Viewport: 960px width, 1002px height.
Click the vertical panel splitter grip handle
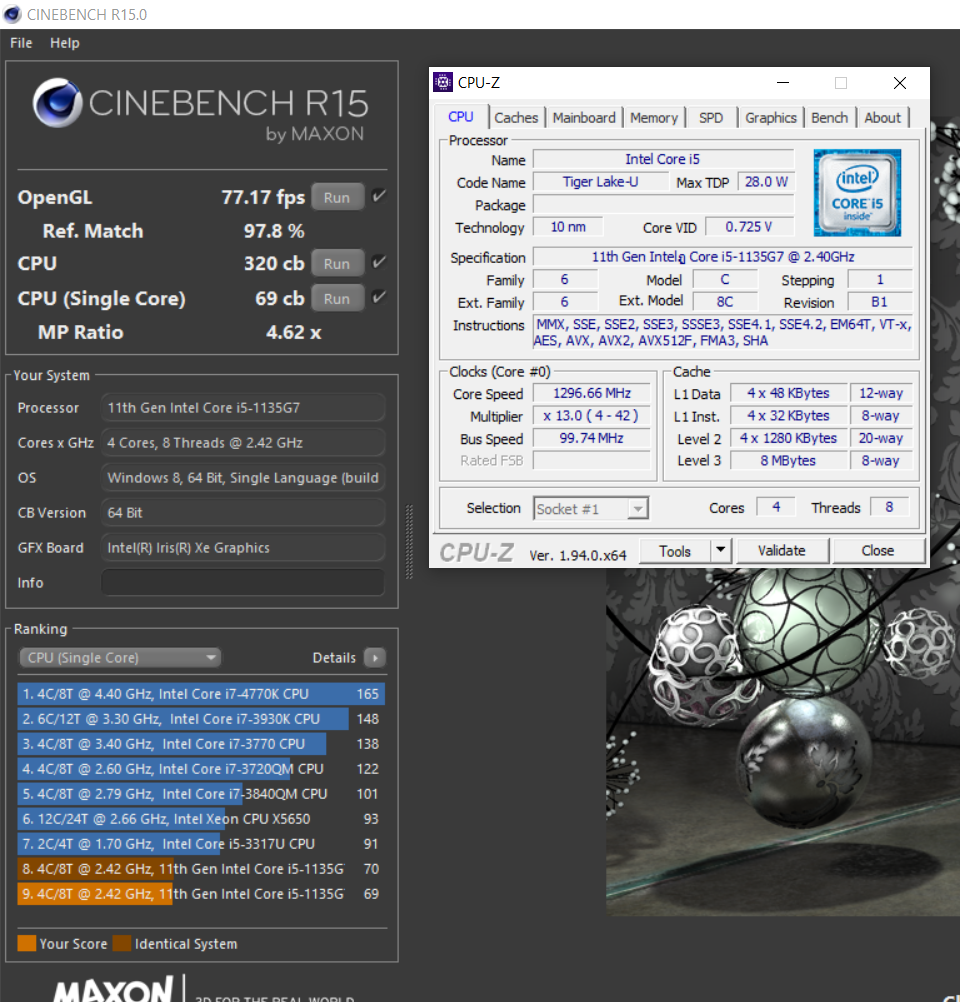click(x=409, y=542)
